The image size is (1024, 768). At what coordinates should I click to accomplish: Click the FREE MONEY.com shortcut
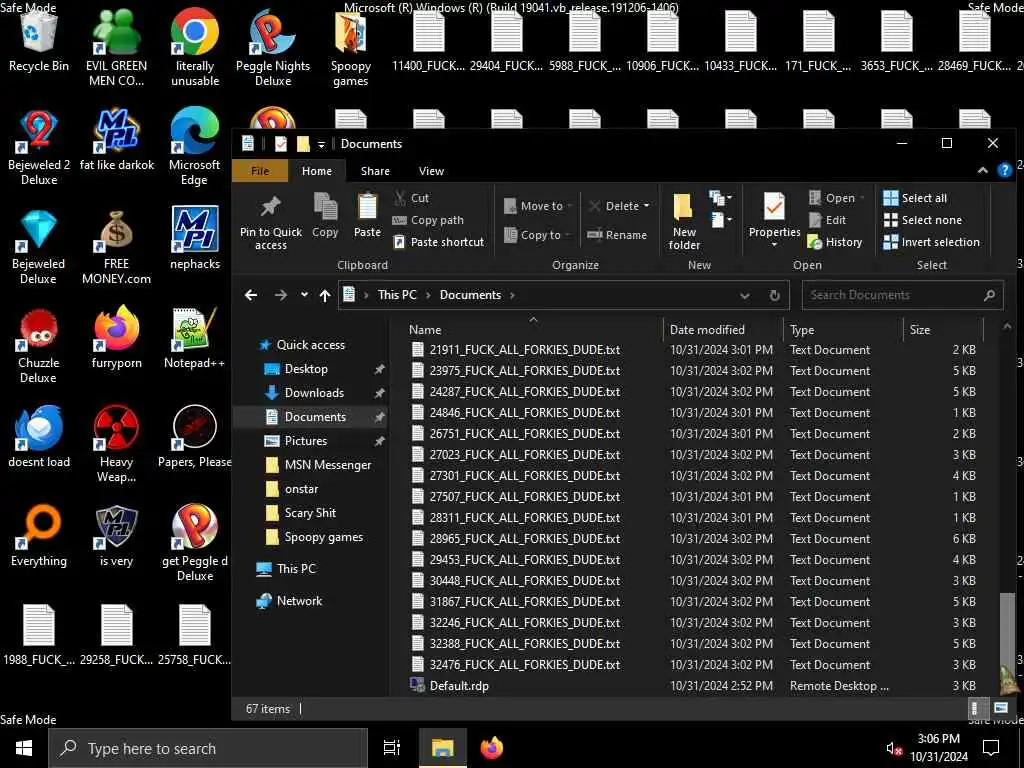point(116,247)
